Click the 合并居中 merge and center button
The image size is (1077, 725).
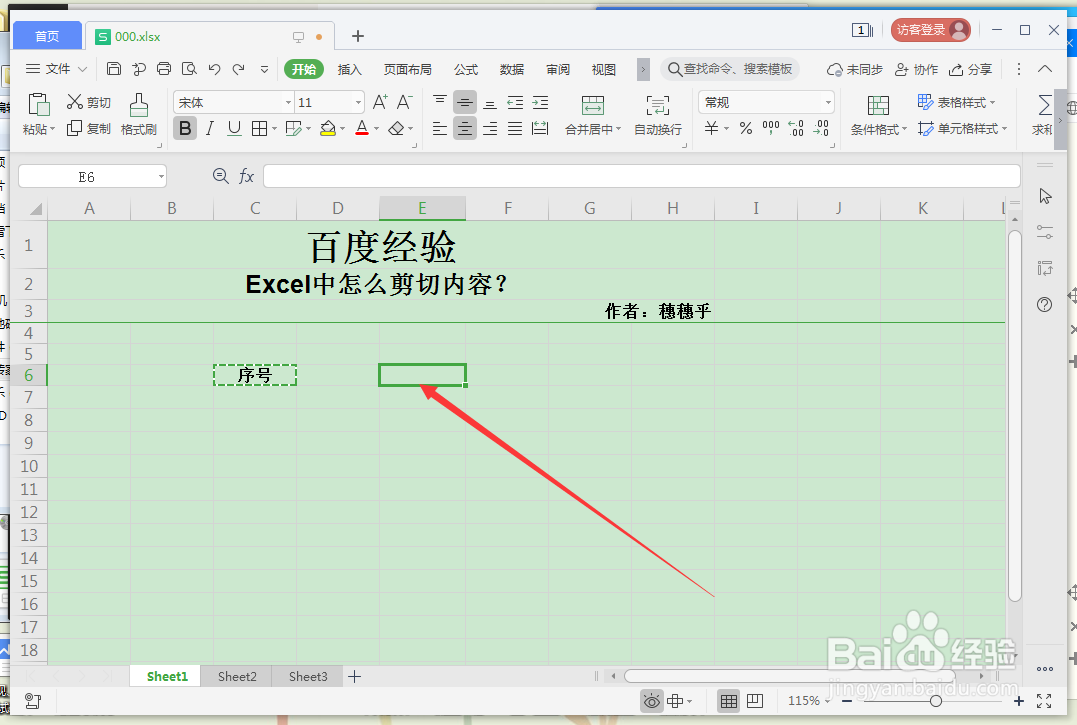click(x=593, y=115)
